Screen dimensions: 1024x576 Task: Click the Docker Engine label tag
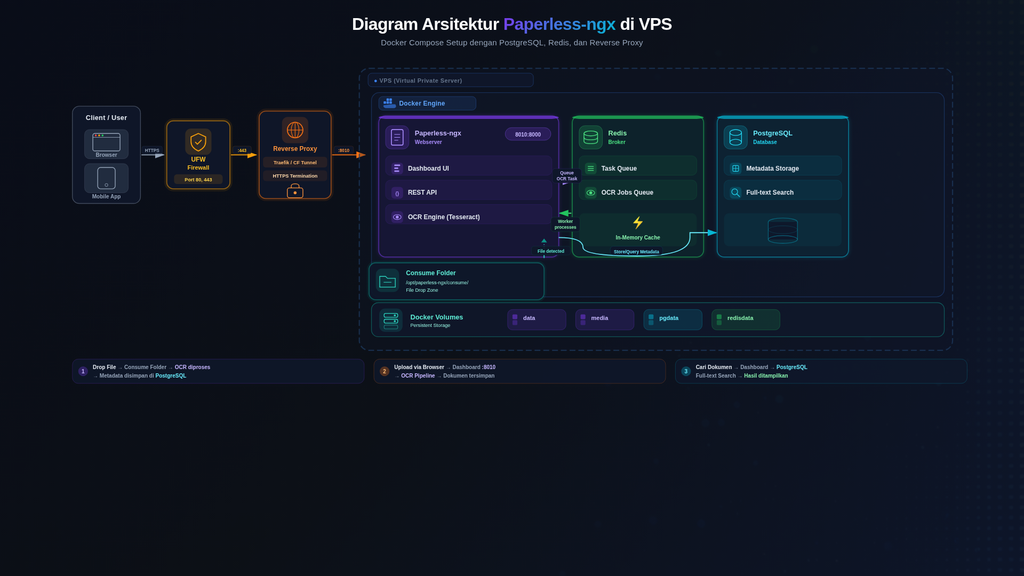click(427, 103)
